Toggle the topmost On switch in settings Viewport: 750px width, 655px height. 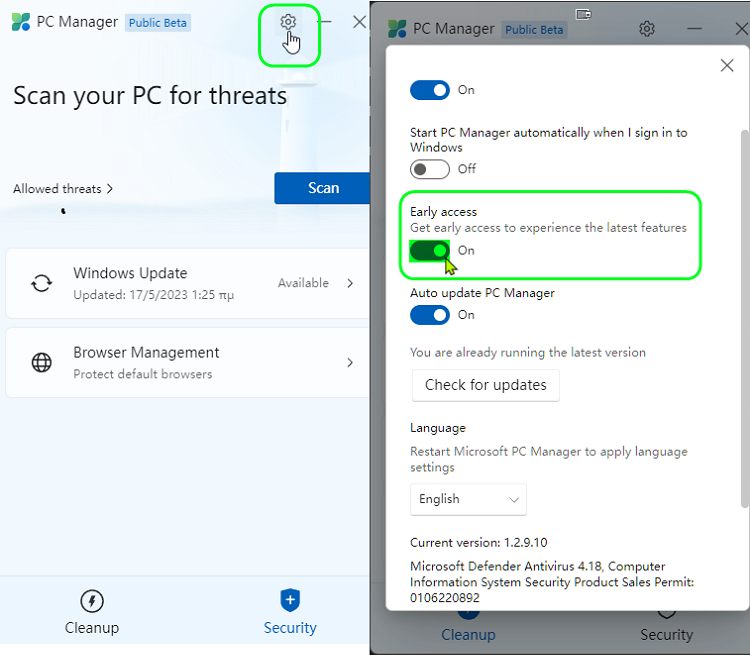pyautogui.click(x=430, y=90)
